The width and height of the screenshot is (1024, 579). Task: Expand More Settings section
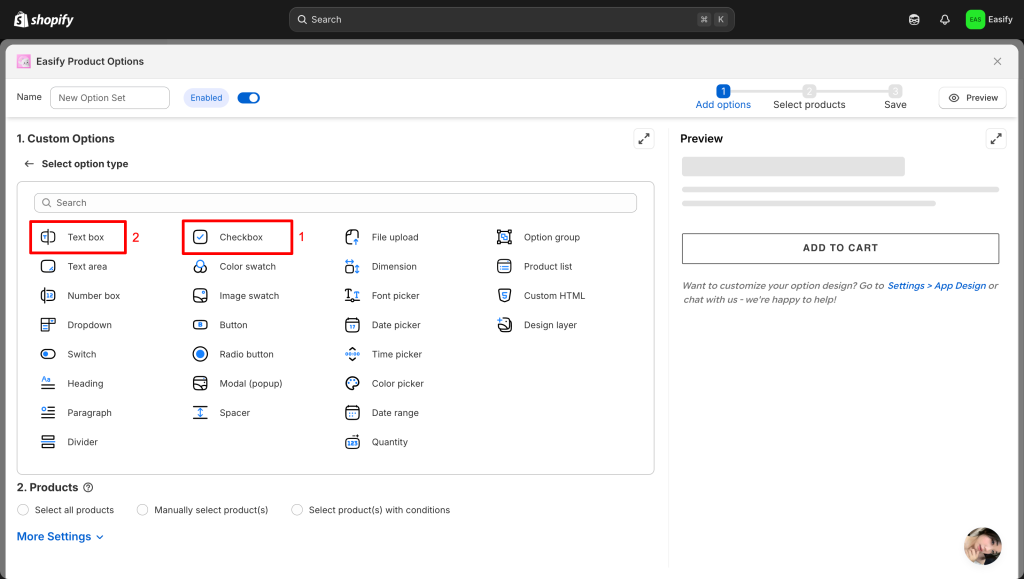60,537
